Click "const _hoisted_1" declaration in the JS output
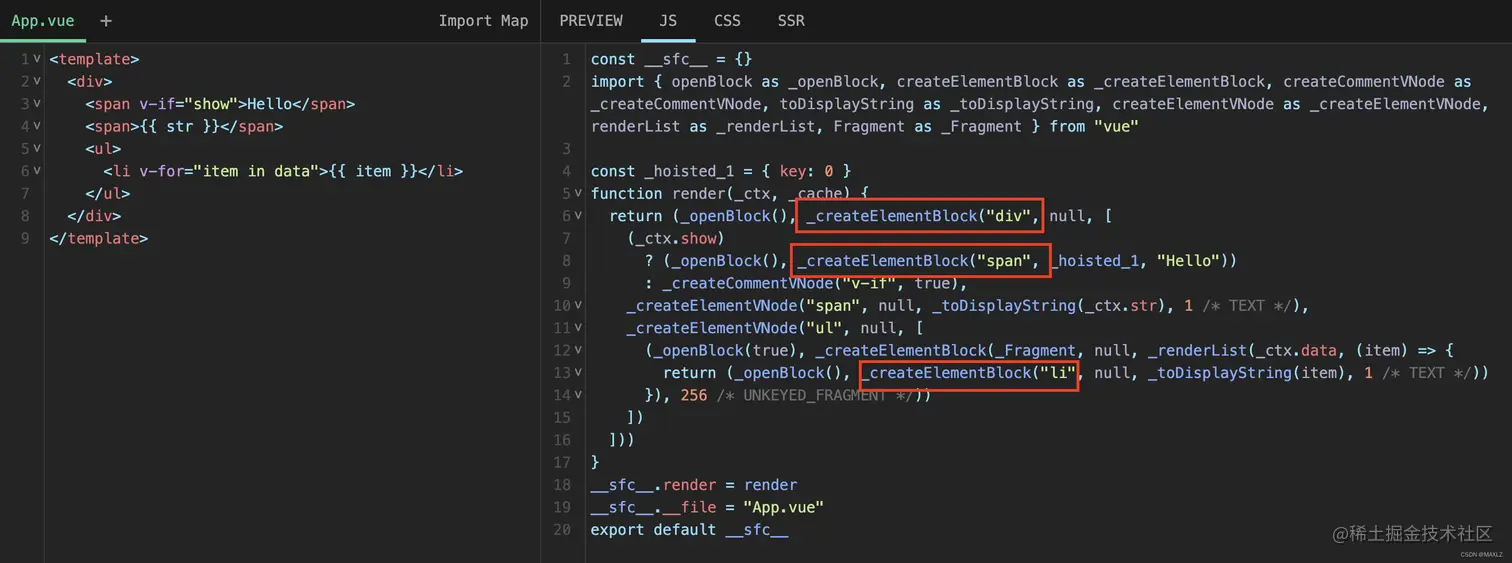The height and width of the screenshot is (563, 1512). tap(662, 171)
